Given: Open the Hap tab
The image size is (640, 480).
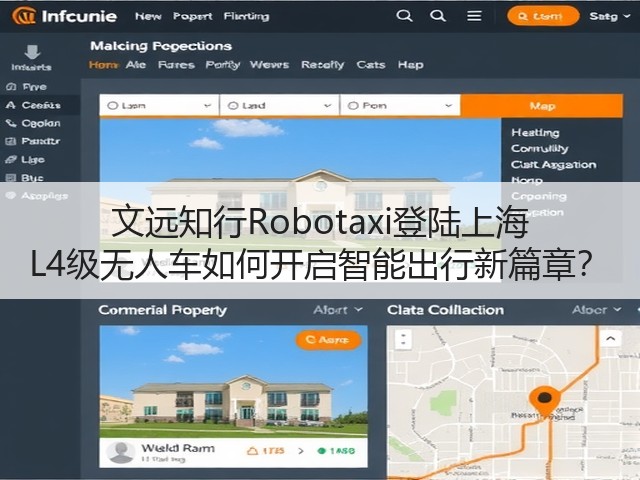Looking at the screenshot, I should pyautogui.click(x=411, y=65).
